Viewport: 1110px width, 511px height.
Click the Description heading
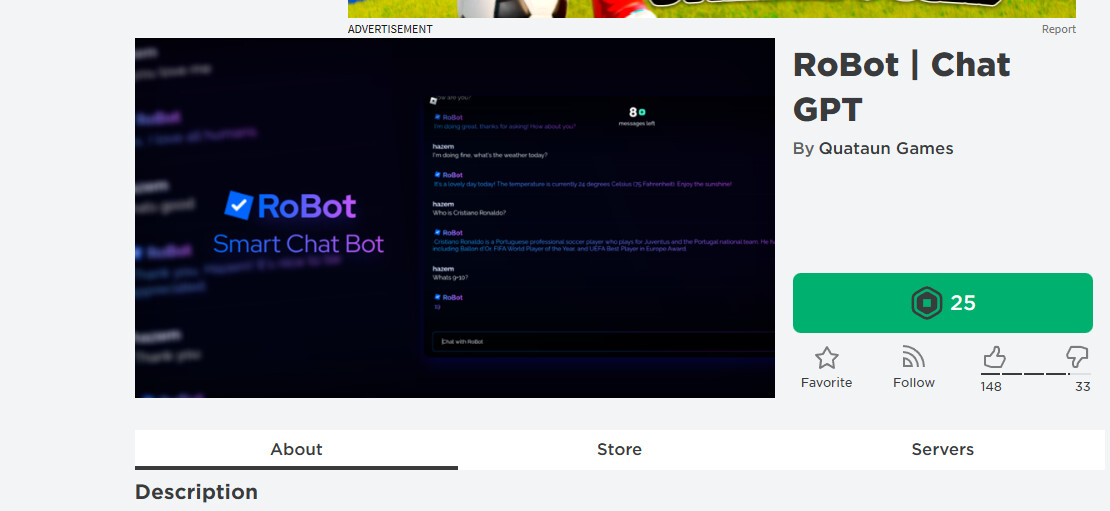196,492
